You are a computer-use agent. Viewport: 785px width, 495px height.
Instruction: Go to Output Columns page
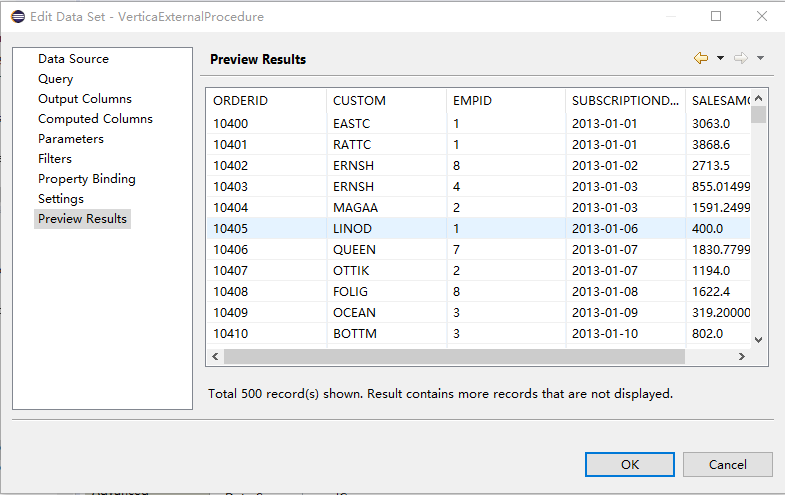click(x=84, y=99)
